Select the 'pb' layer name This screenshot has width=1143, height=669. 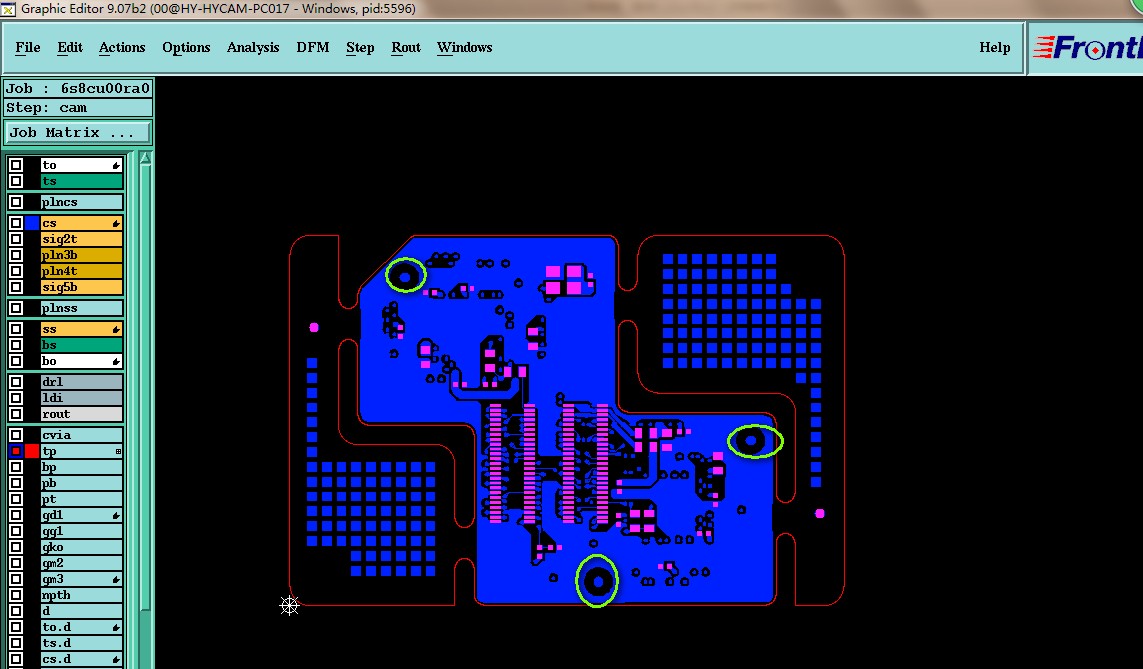point(81,484)
